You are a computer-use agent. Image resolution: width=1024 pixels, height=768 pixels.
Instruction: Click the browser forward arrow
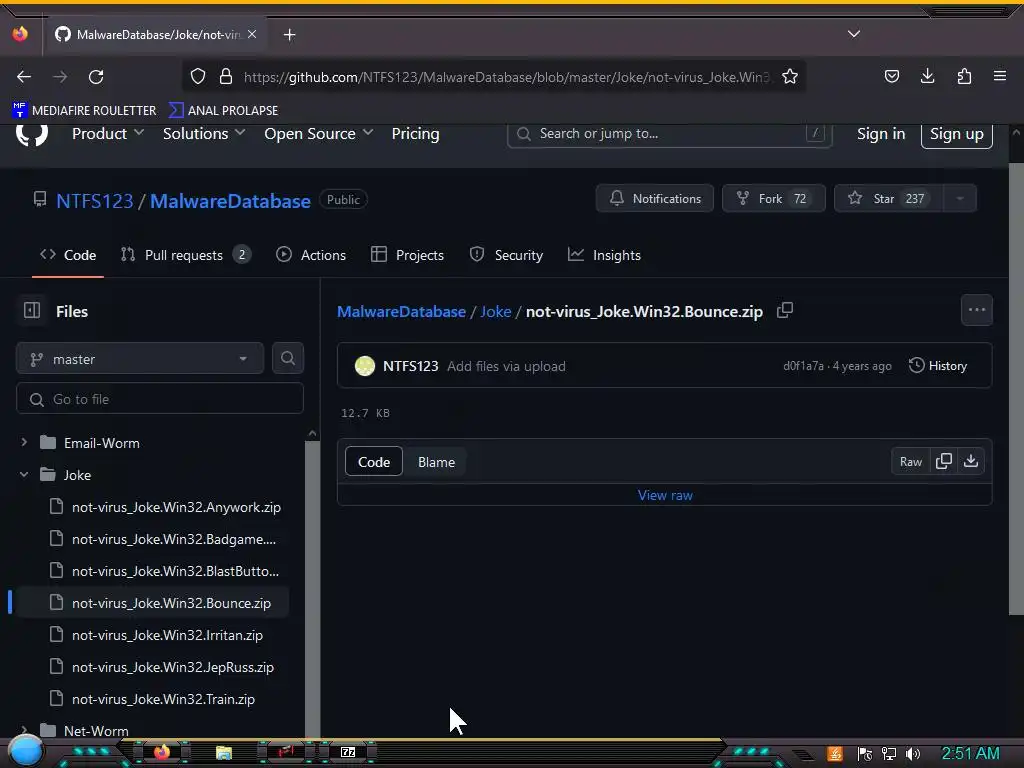[x=60, y=77]
